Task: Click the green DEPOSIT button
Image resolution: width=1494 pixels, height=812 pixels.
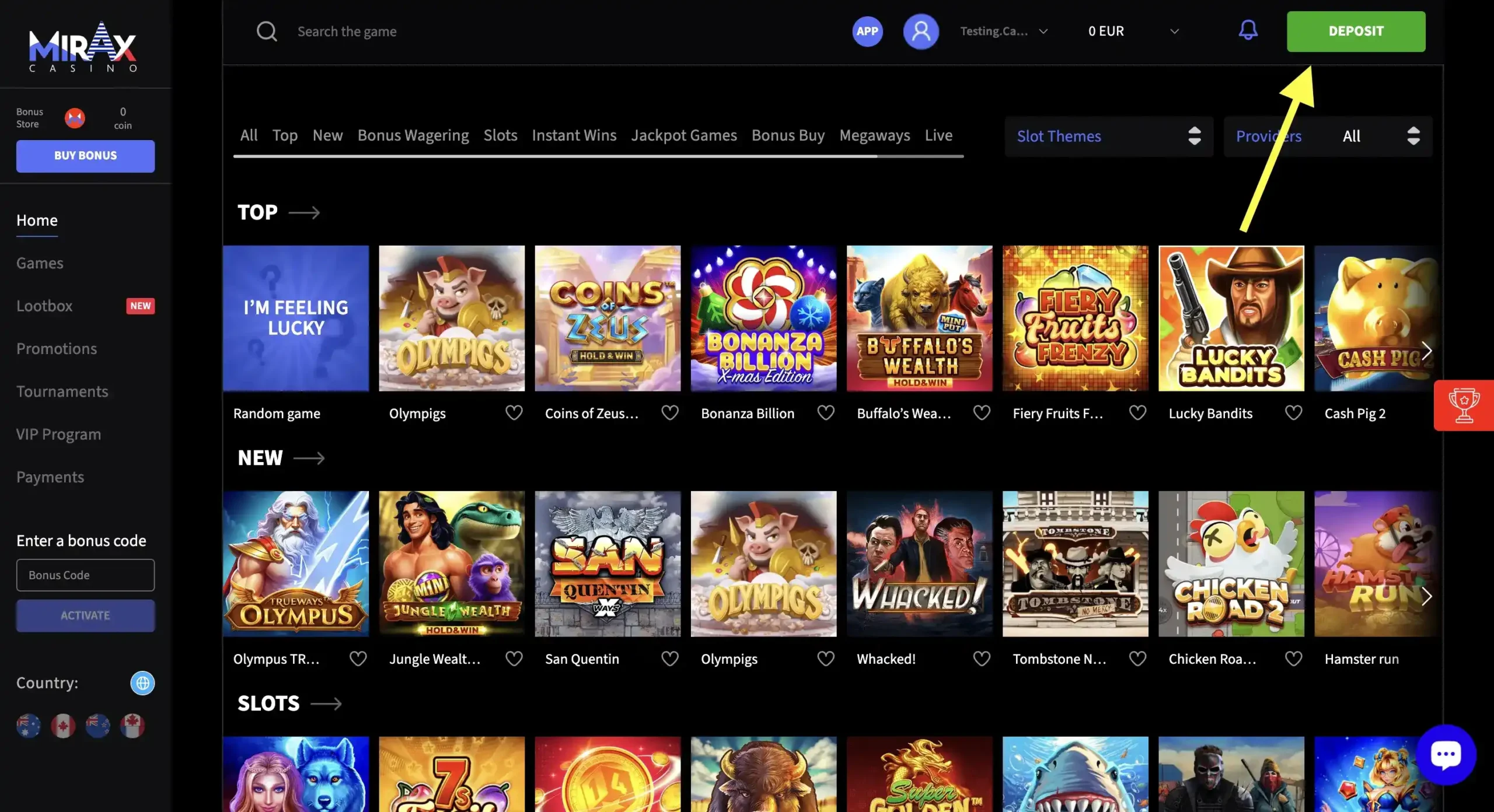Action: (x=1356, y=32)
